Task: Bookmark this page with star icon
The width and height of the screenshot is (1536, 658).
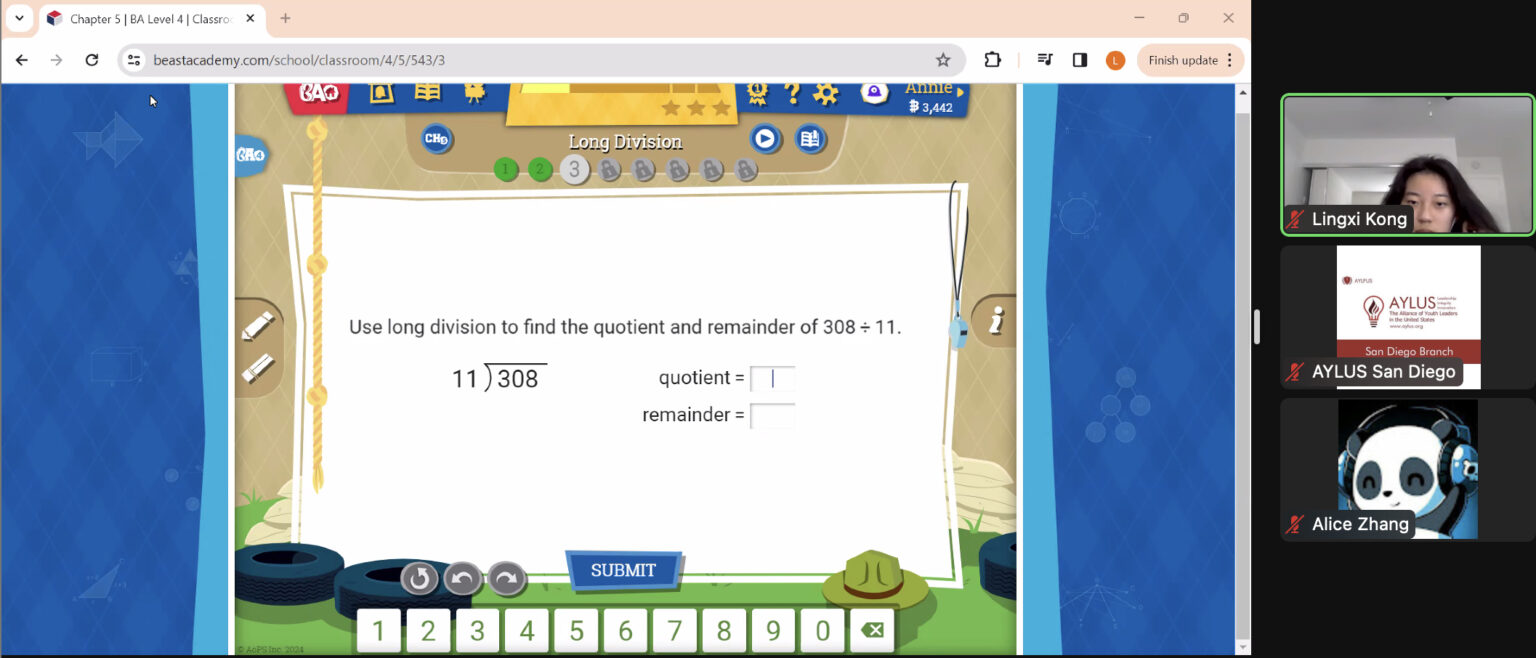Action: point(943,60)
